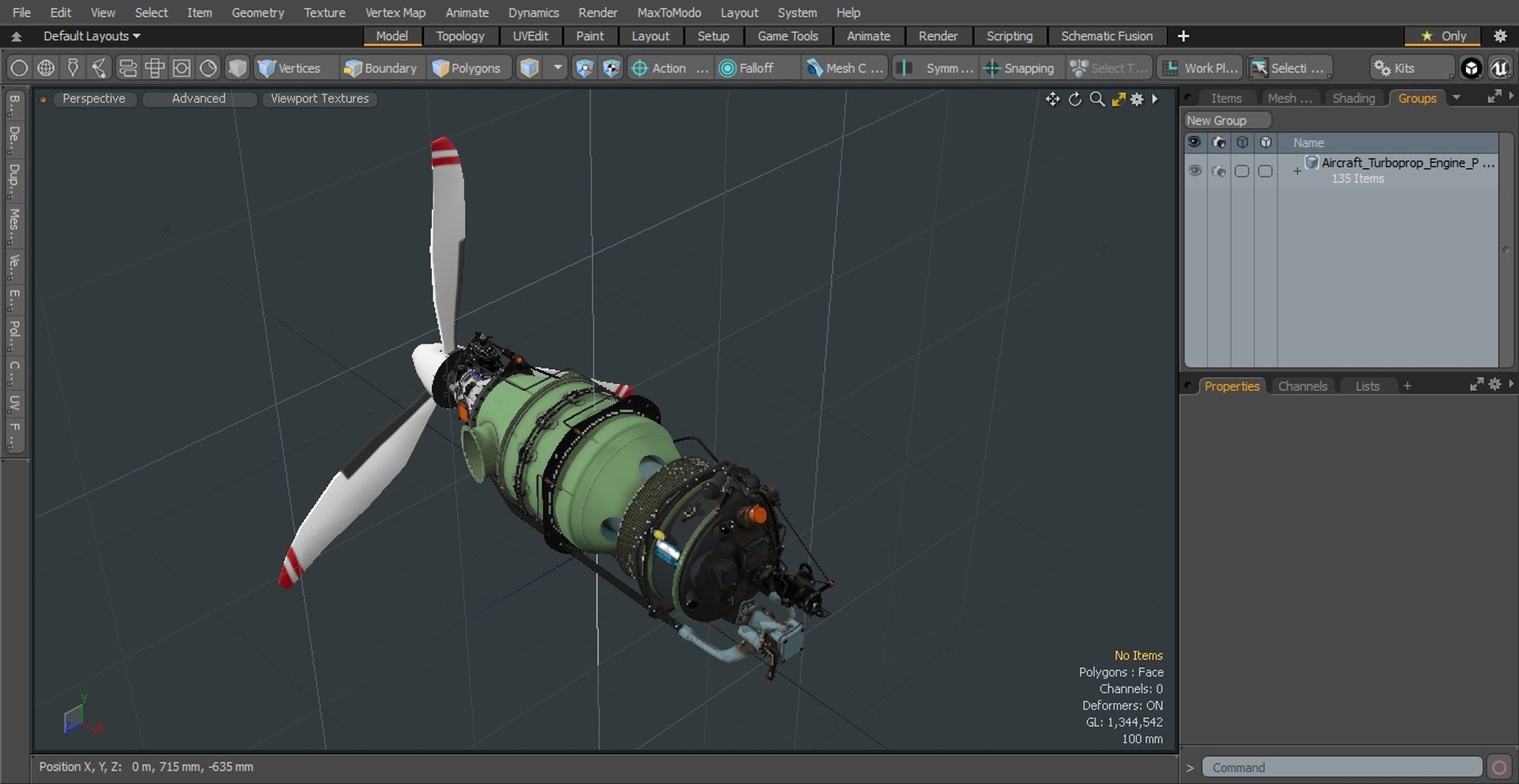The height and width of the screenshot is (784, 1519).
Task: Switch to Polygons selection mode
Action: (x=467, y=68)
